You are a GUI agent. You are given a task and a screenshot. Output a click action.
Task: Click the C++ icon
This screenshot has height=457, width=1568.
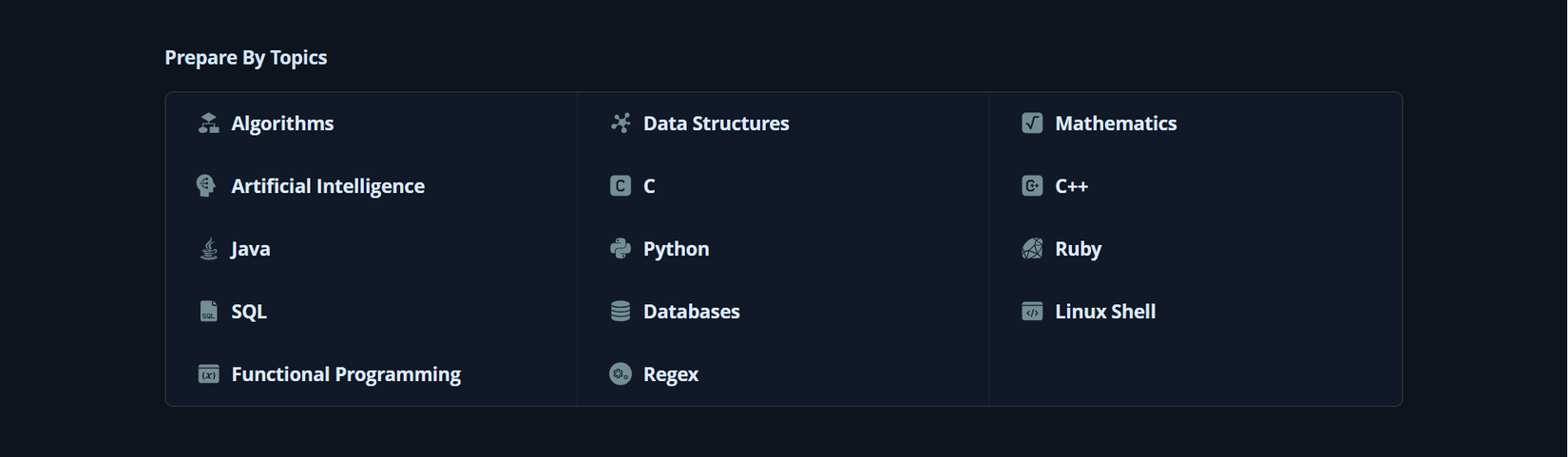click(1032, 186)
